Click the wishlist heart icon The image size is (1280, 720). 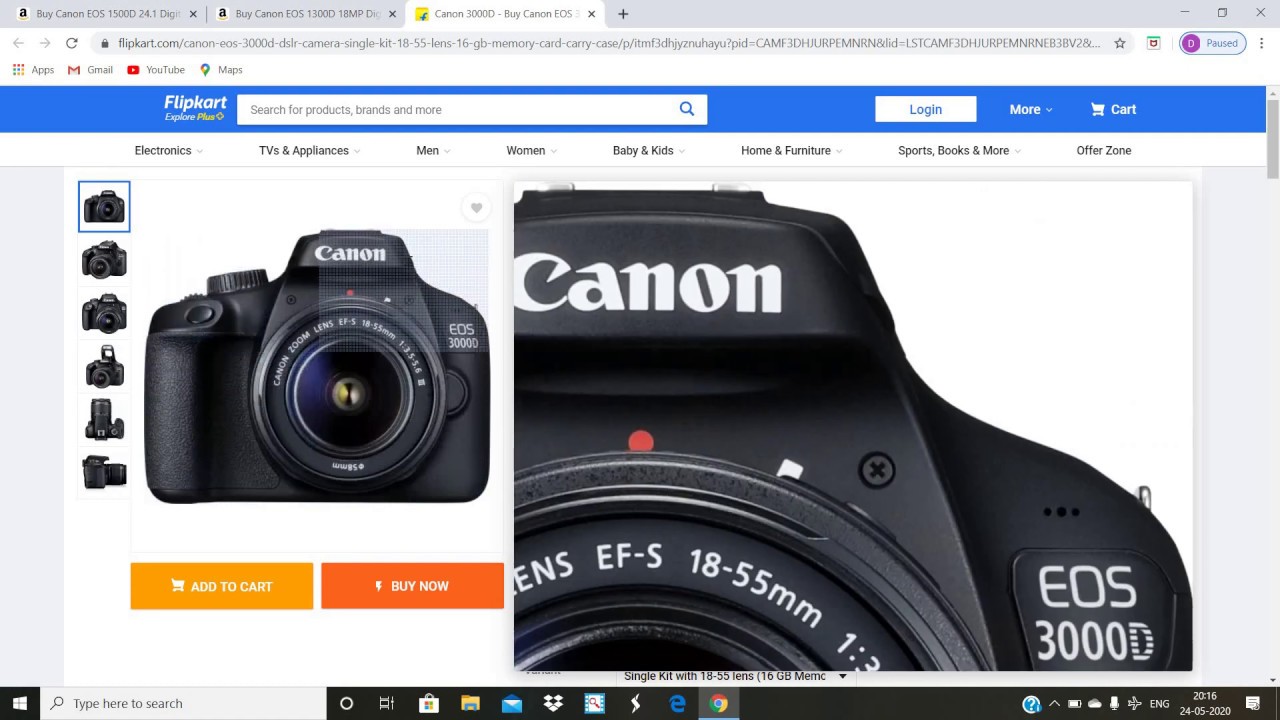click(x=476, y=208)
